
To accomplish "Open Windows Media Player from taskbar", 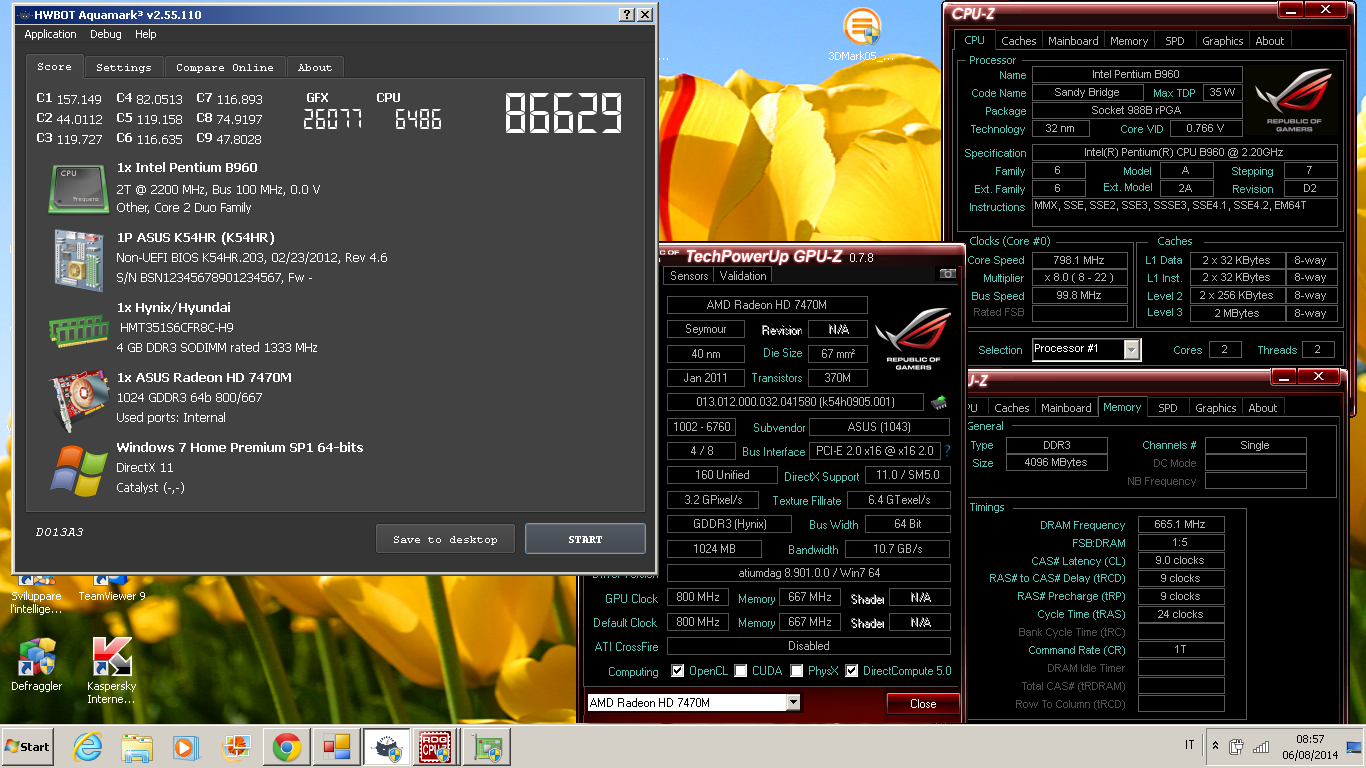I will tap(186, 747).
